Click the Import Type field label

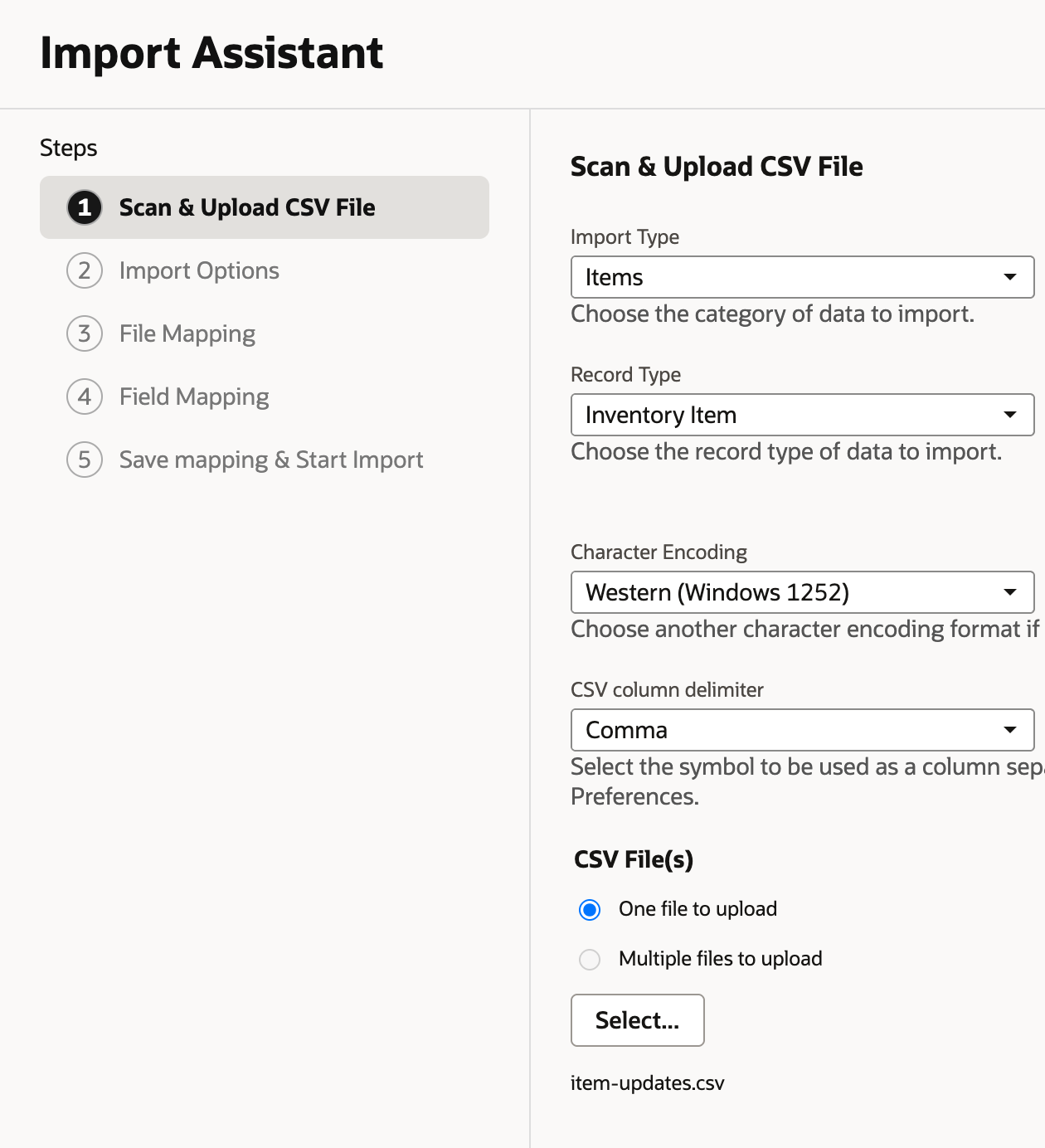[625, 237]
